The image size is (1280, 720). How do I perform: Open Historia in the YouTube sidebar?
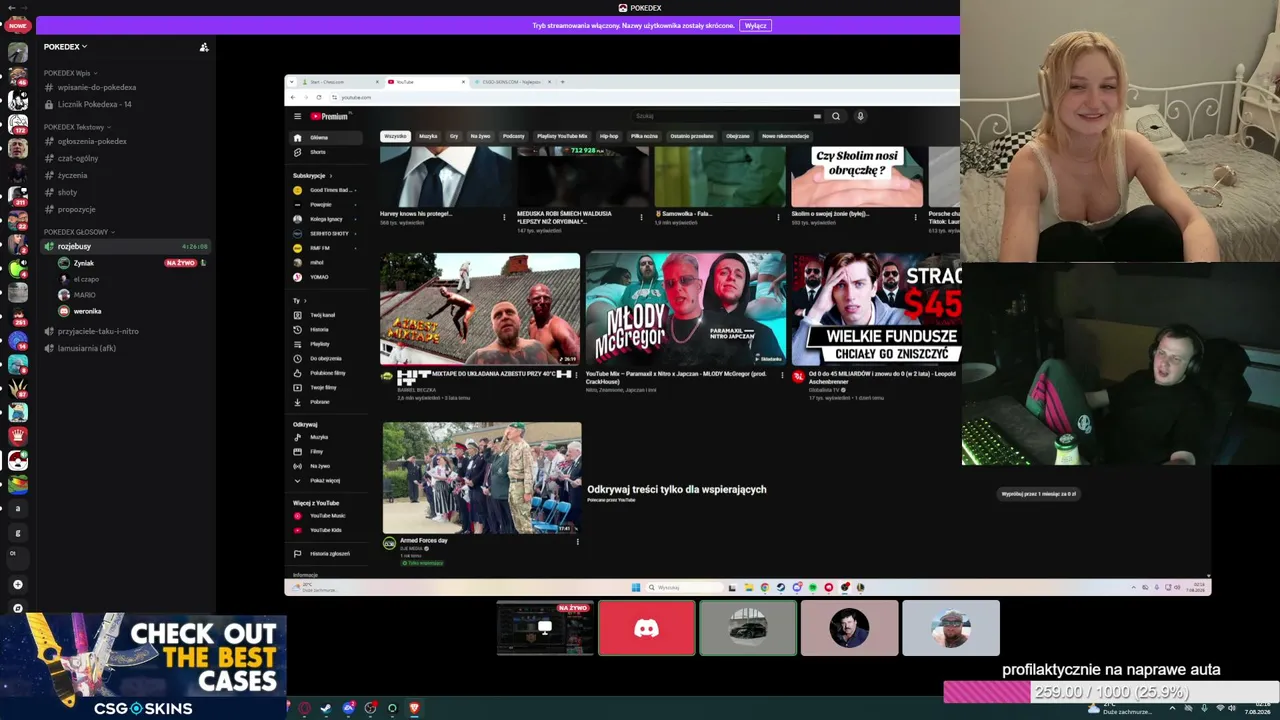click(x=326, y=329)
